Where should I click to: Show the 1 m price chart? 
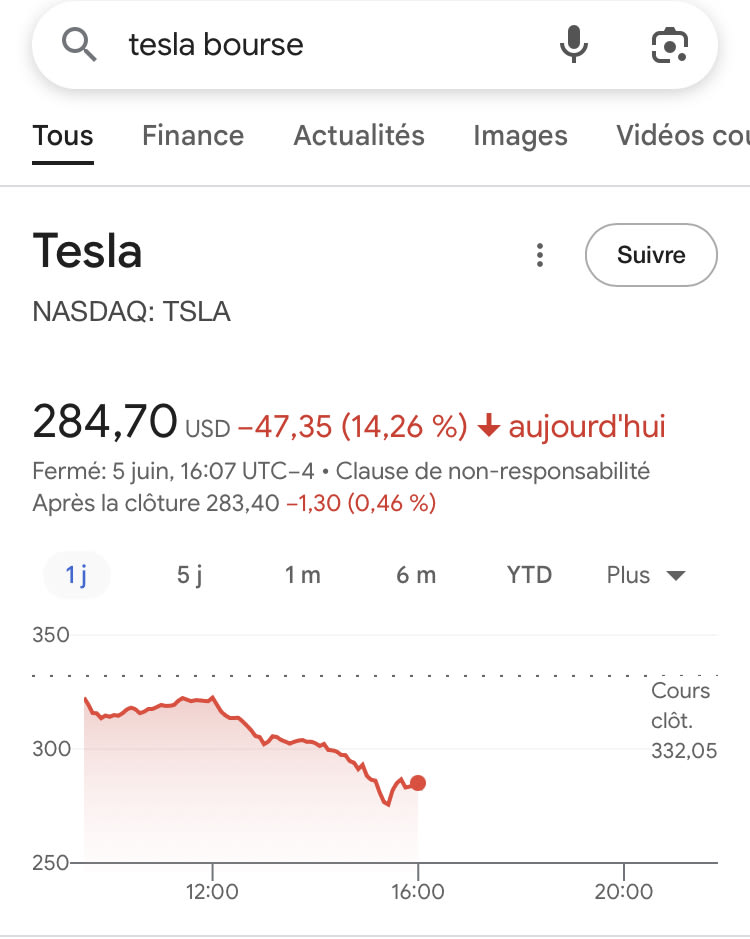coord(303,575)
